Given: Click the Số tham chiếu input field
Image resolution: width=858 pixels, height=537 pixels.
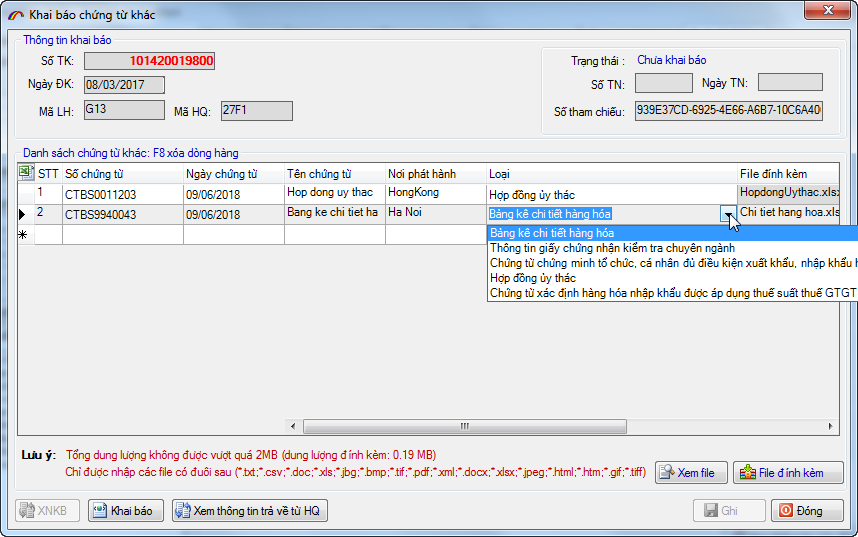Looking at the screenshot, I should point(728,111).
